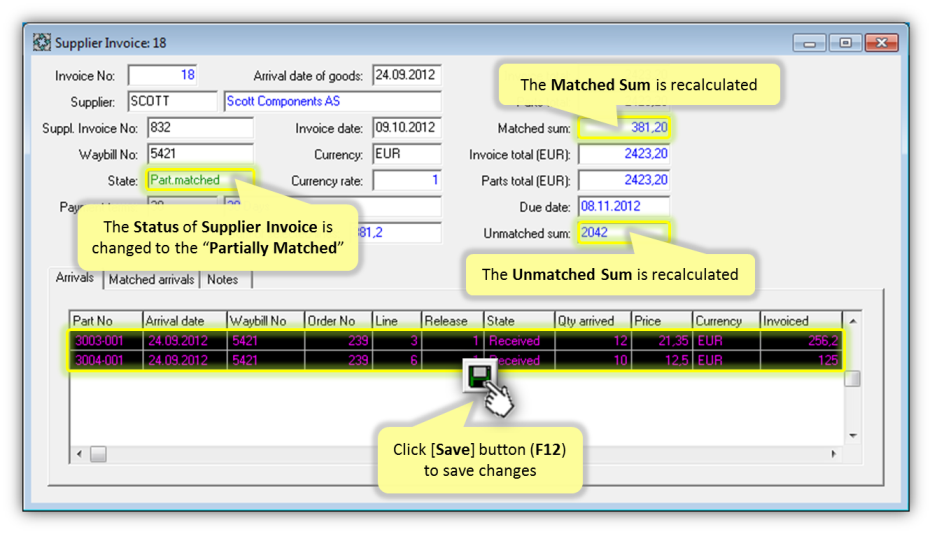Click the Waybill No input field
932x534 pixels.
click(199, 154)
